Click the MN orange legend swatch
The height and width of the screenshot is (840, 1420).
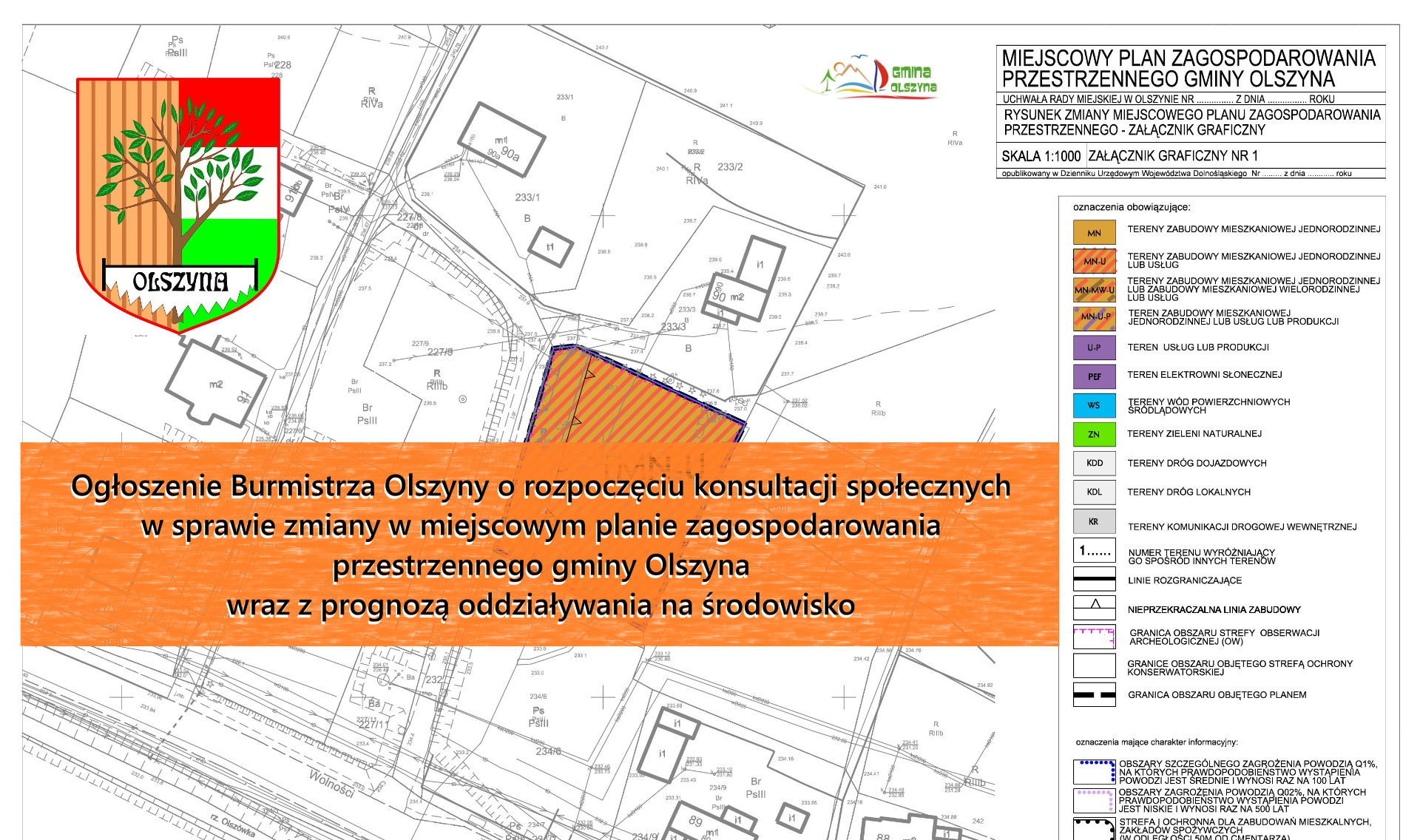[x=1094, y=232]
